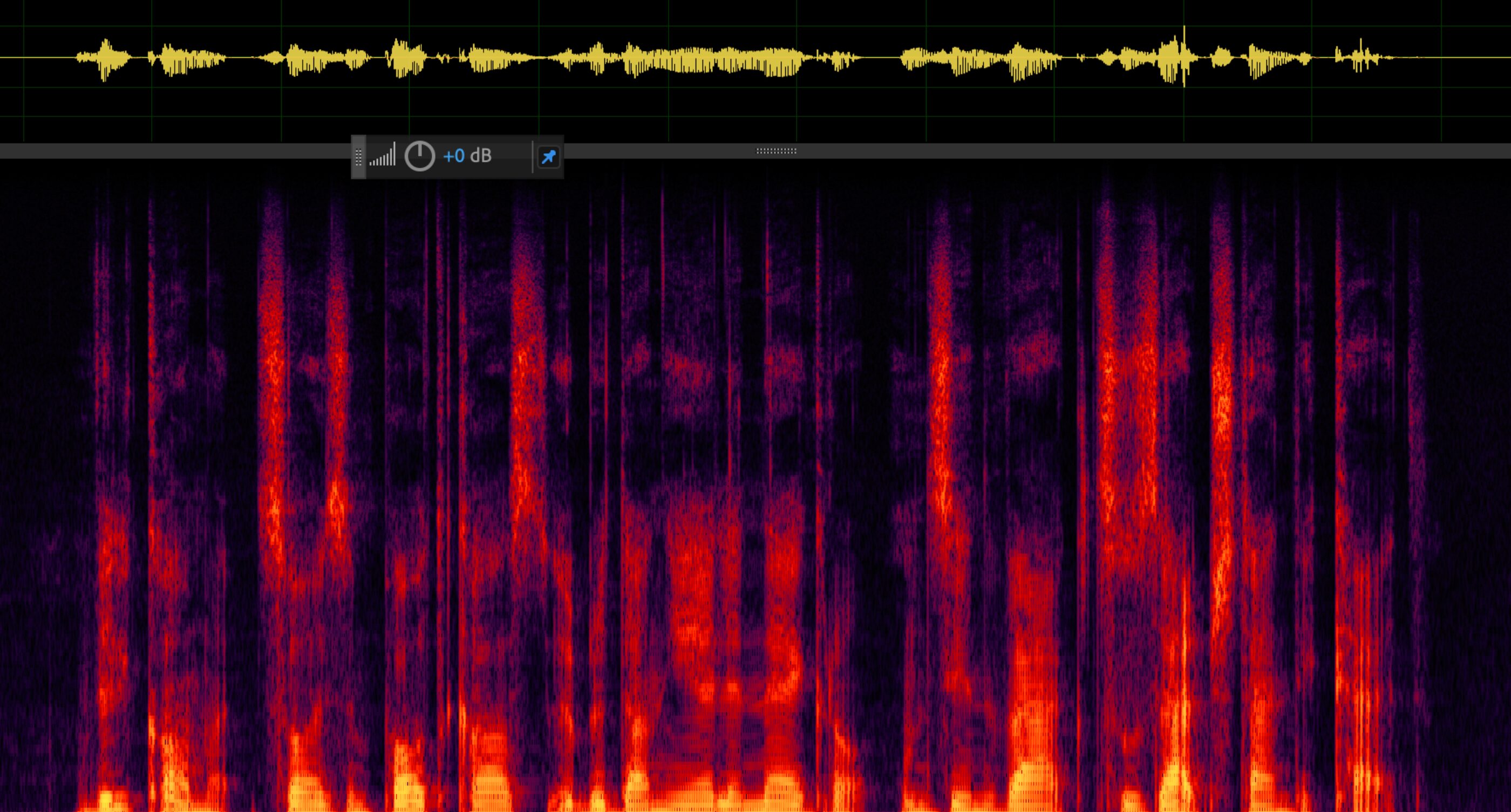The image size is (1511, 812).
Task: Click the vertical separator line in HUD
Action: point(532,156)
